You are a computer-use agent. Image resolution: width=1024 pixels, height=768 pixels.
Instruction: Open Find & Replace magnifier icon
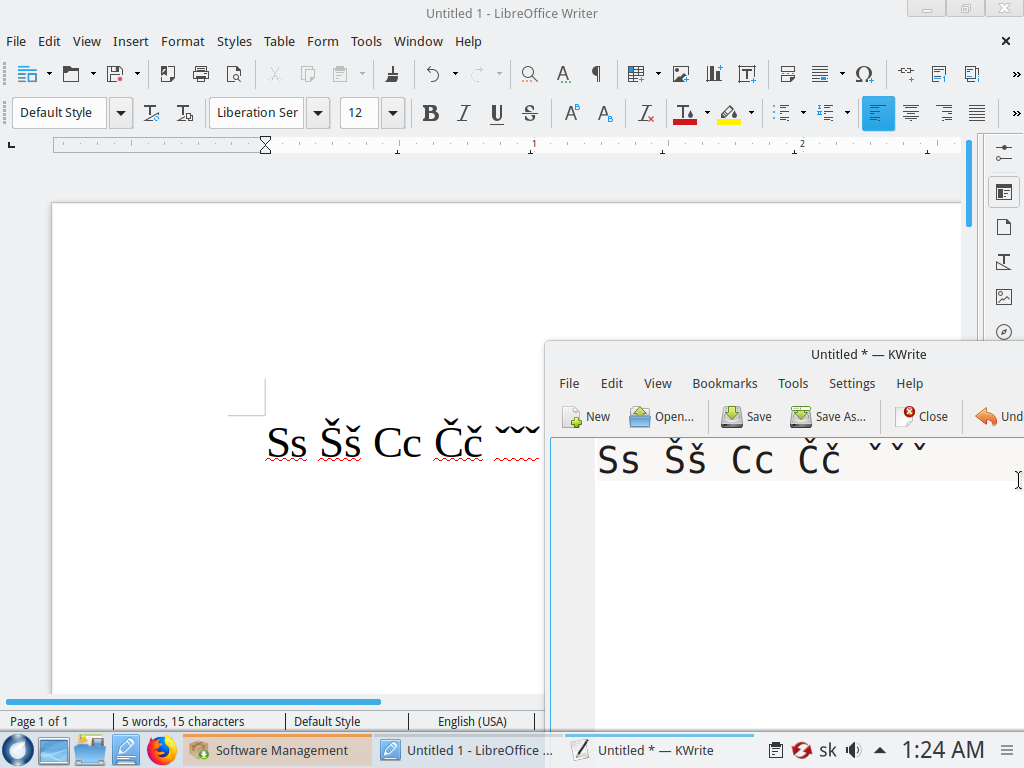point(530,74)
